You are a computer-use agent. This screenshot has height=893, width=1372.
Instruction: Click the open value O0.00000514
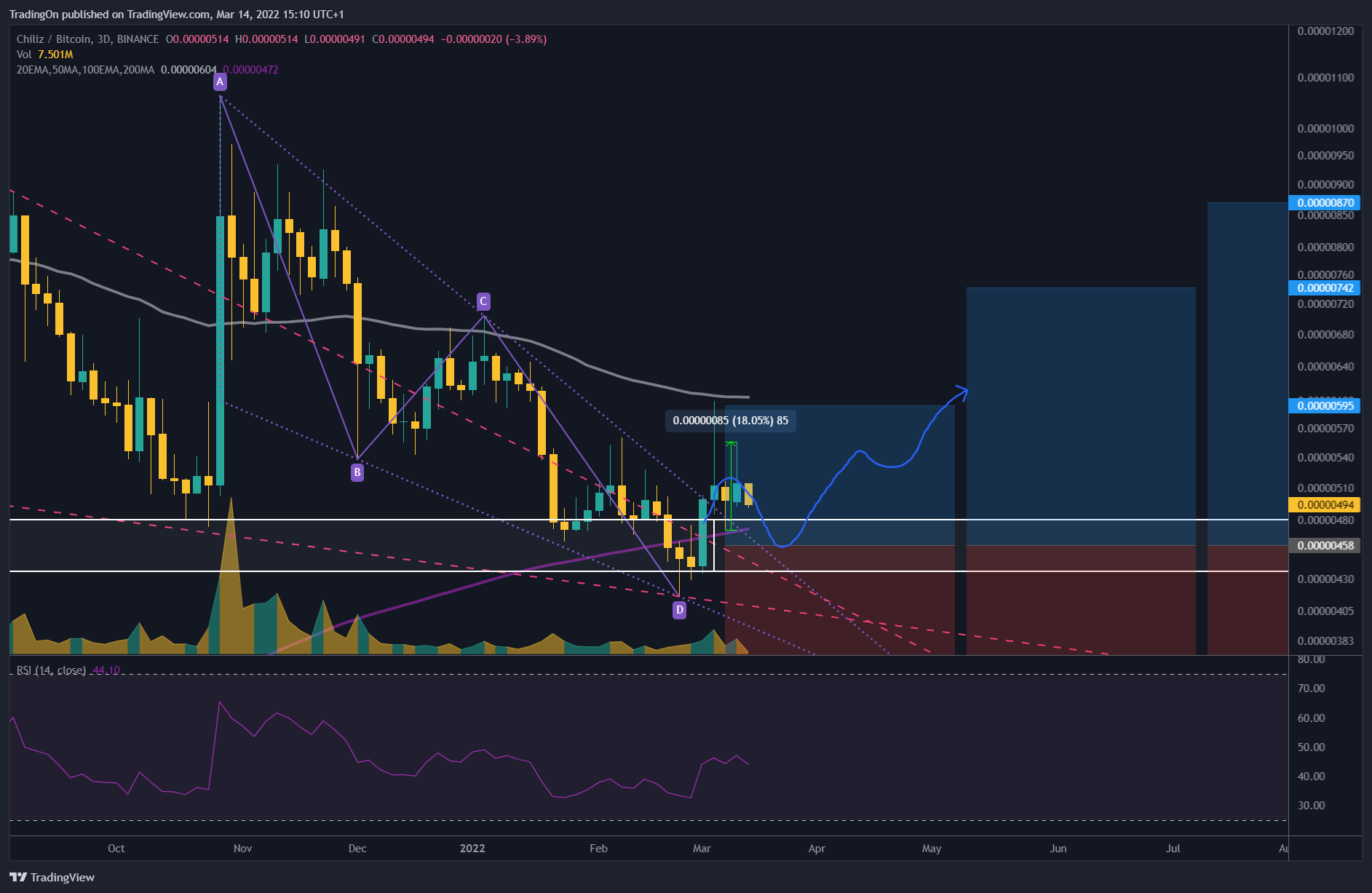click(197, 39)
